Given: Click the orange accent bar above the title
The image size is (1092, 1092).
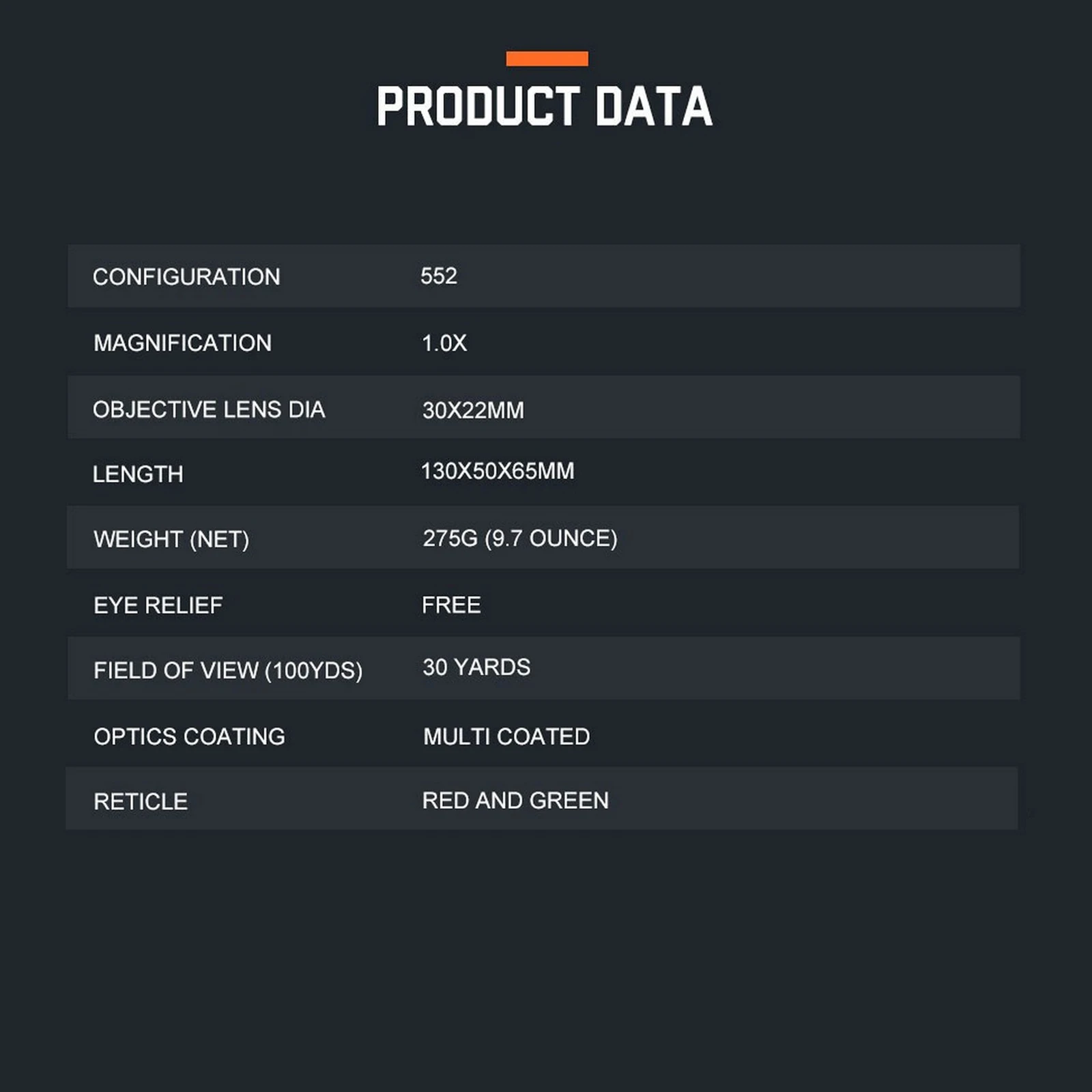Looking at the screenshot, I should click(x=547, y=59).
